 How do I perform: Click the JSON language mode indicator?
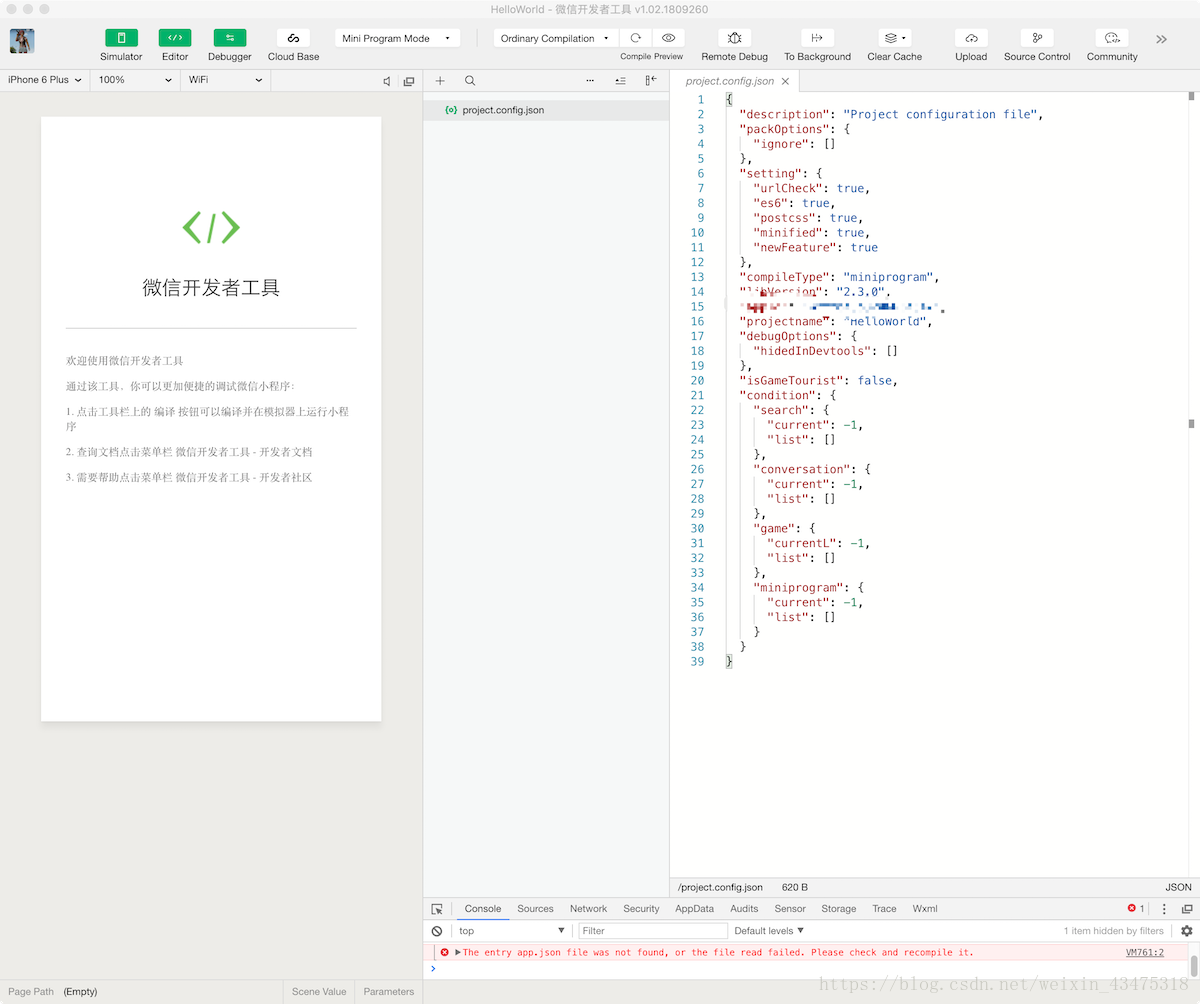point(1178,887)
